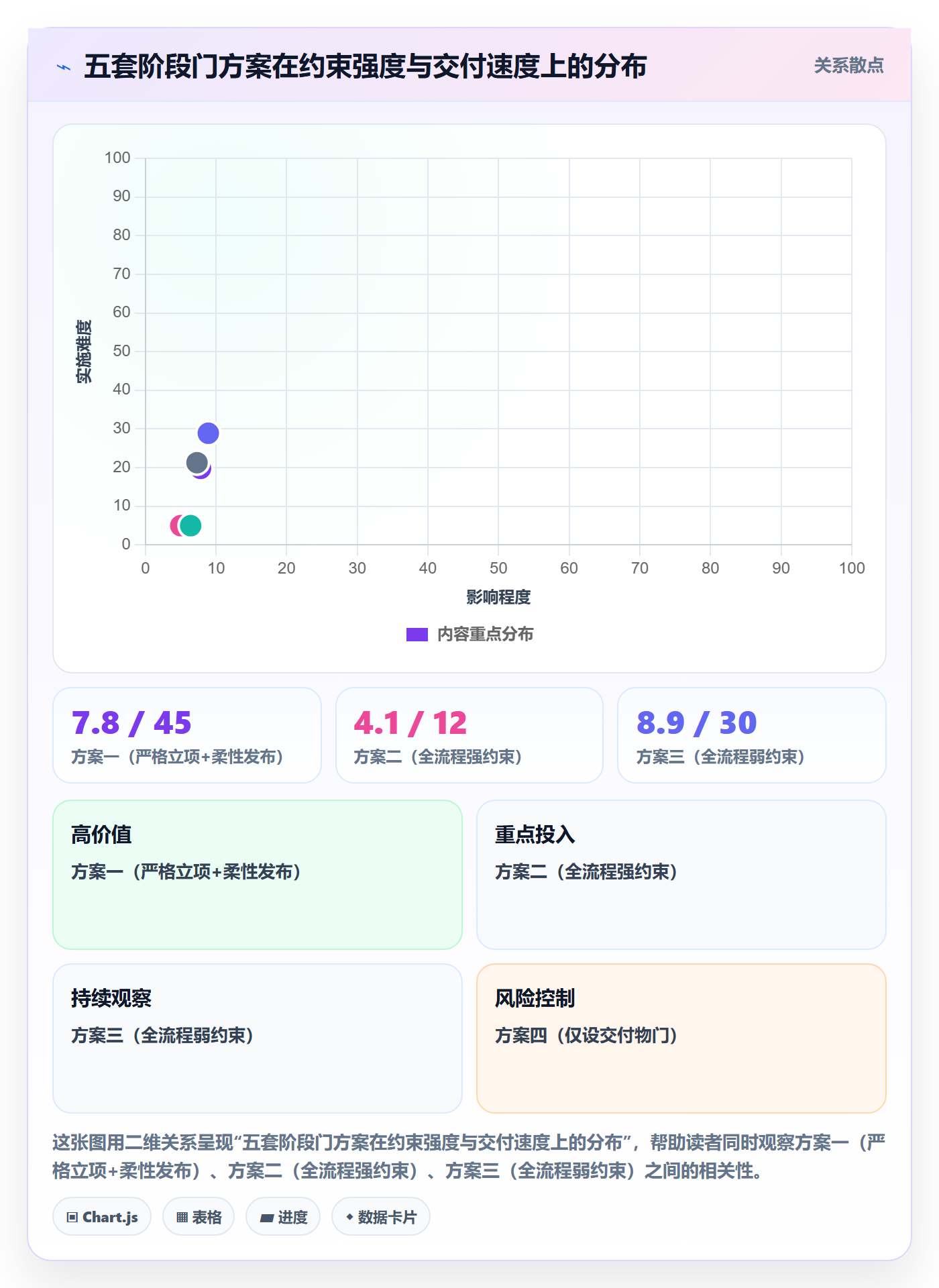Image resolution: width=939 pixels, height=1288 pixels.
Task: Click 方案三（全流程弱约束） text under 持续观察
Action: coord(163,1036)
